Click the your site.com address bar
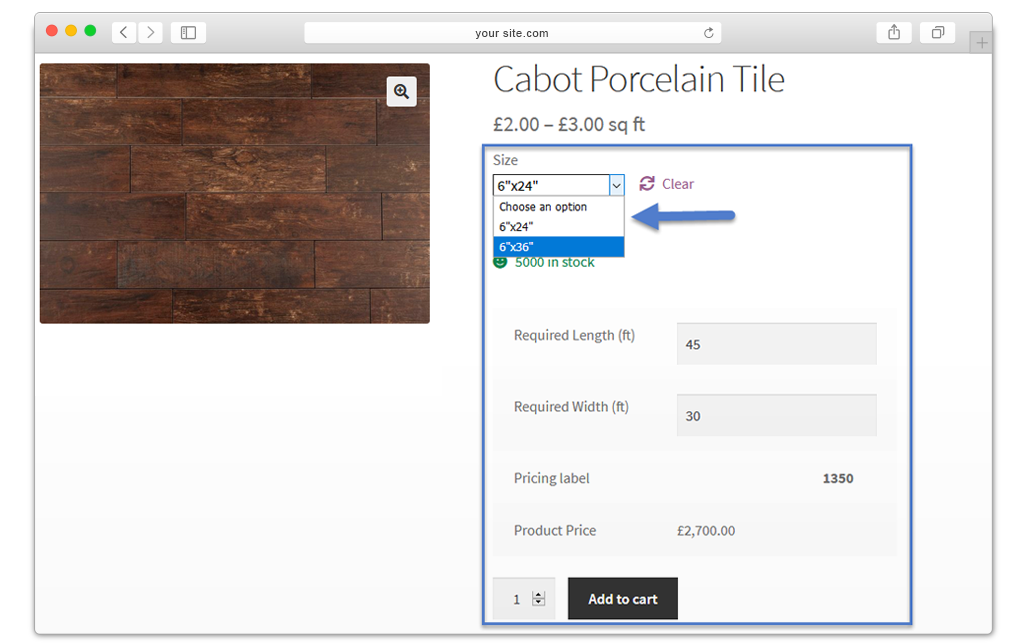 (513, 33)
